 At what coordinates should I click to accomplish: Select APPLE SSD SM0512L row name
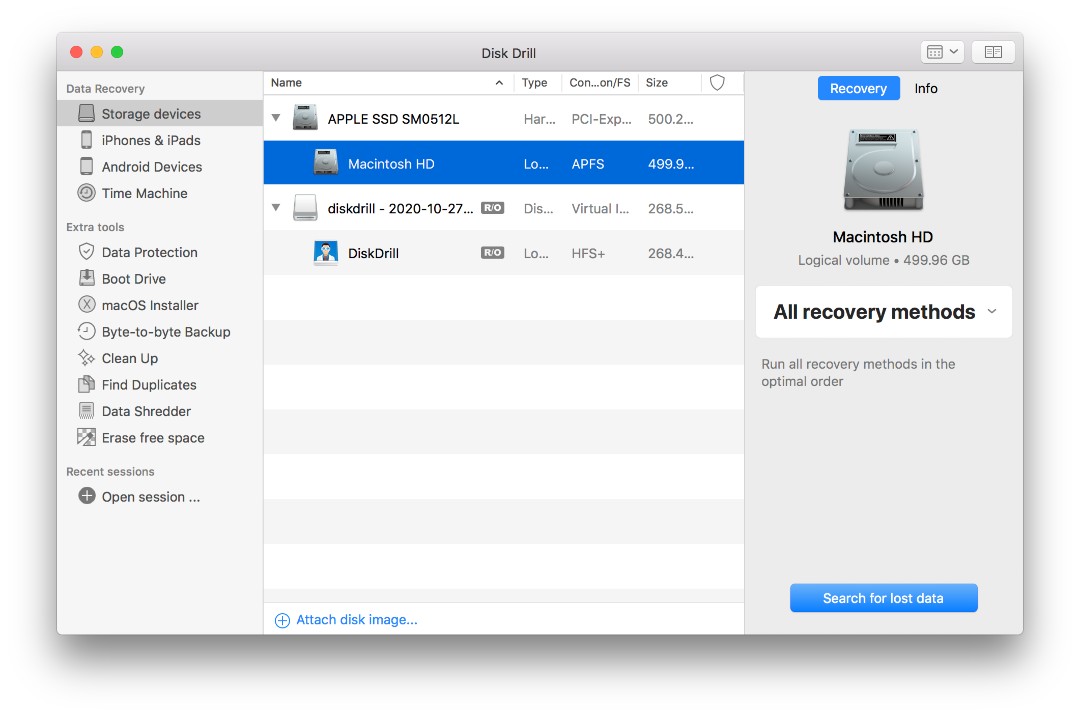(393, 119)
